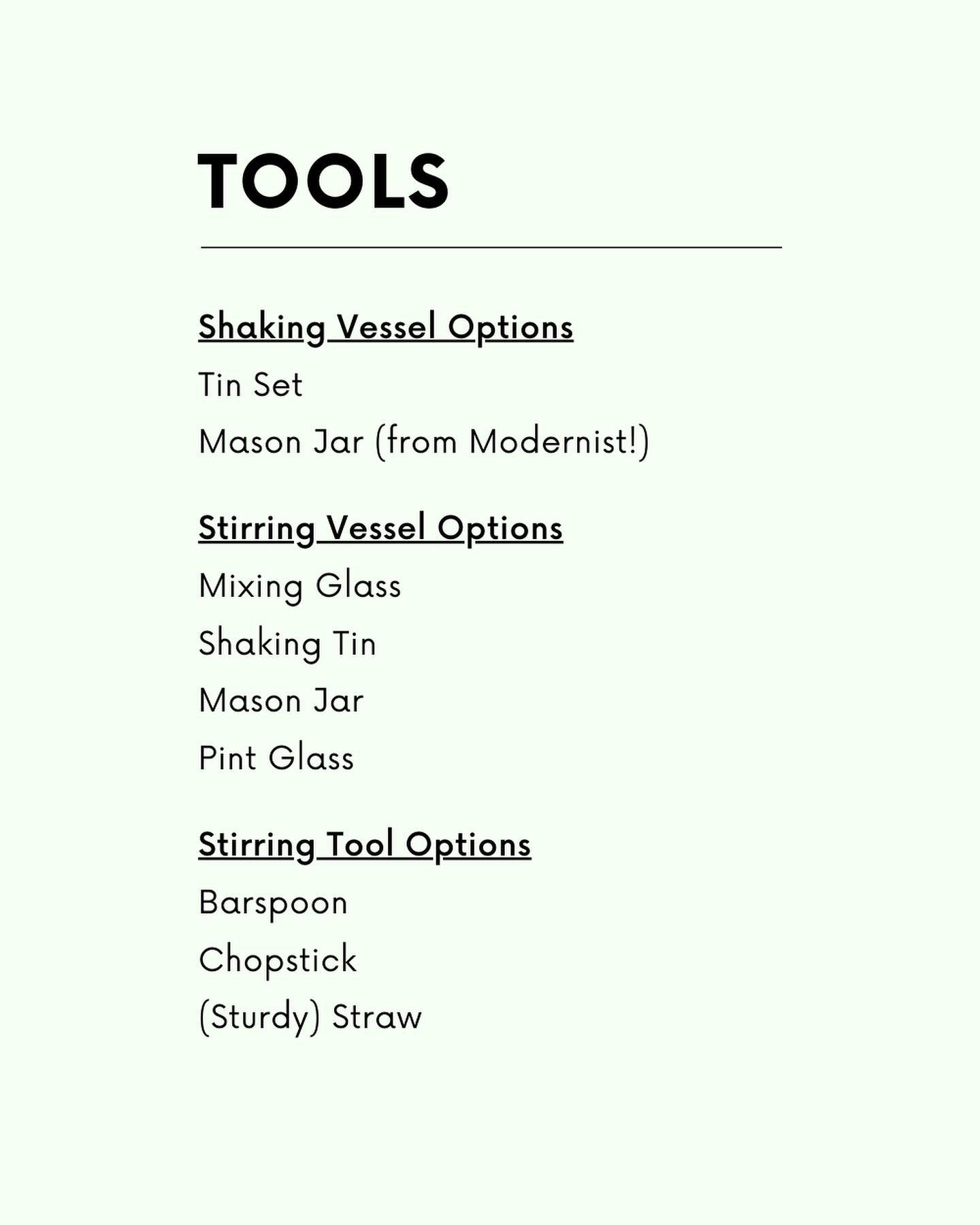This screenshot has height=1225, width=980.
Task: Click the word Options in Stirring Tool heading
Action: point(468,847)
